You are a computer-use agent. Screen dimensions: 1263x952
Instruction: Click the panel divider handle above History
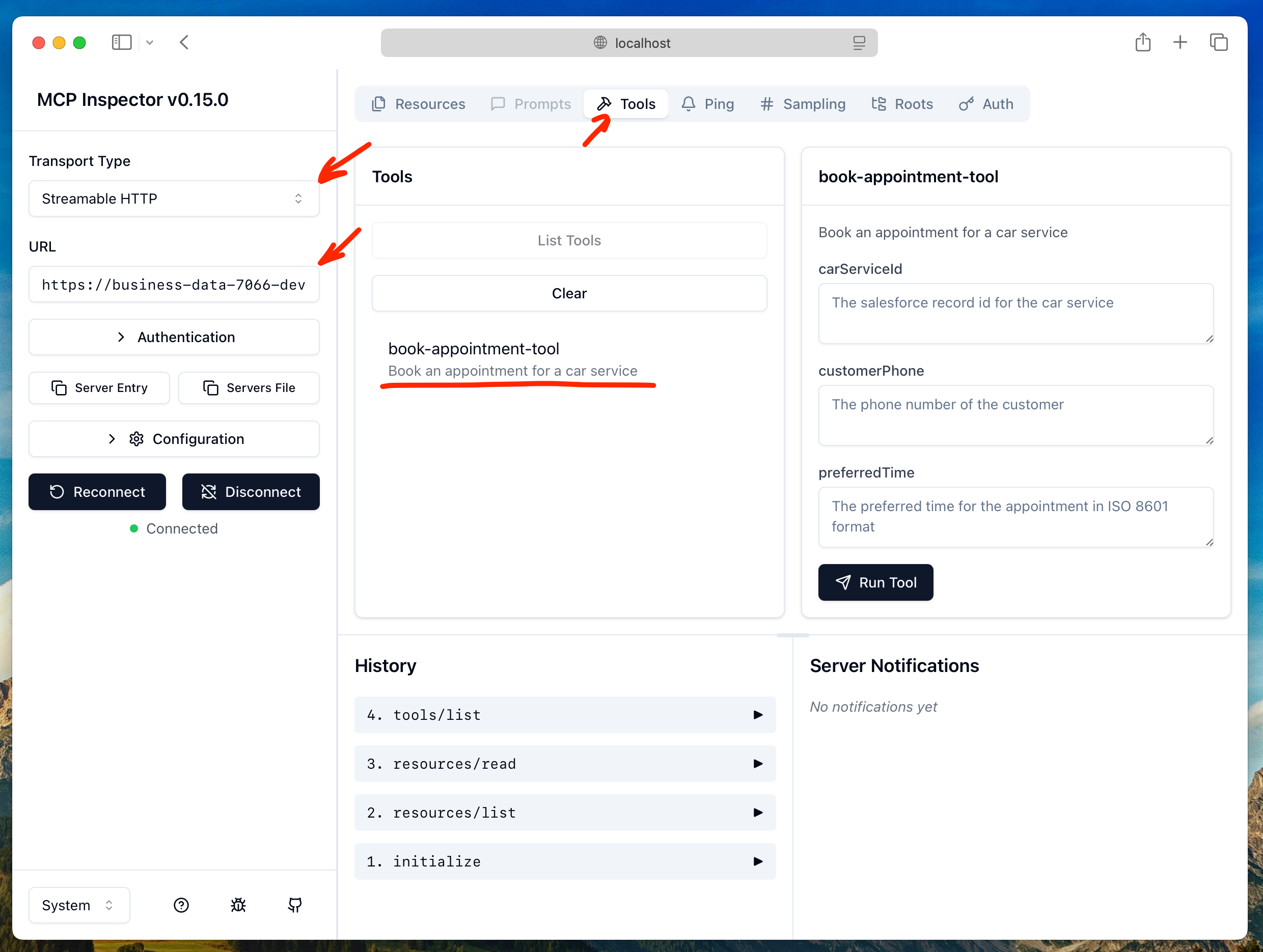point(792,635)
